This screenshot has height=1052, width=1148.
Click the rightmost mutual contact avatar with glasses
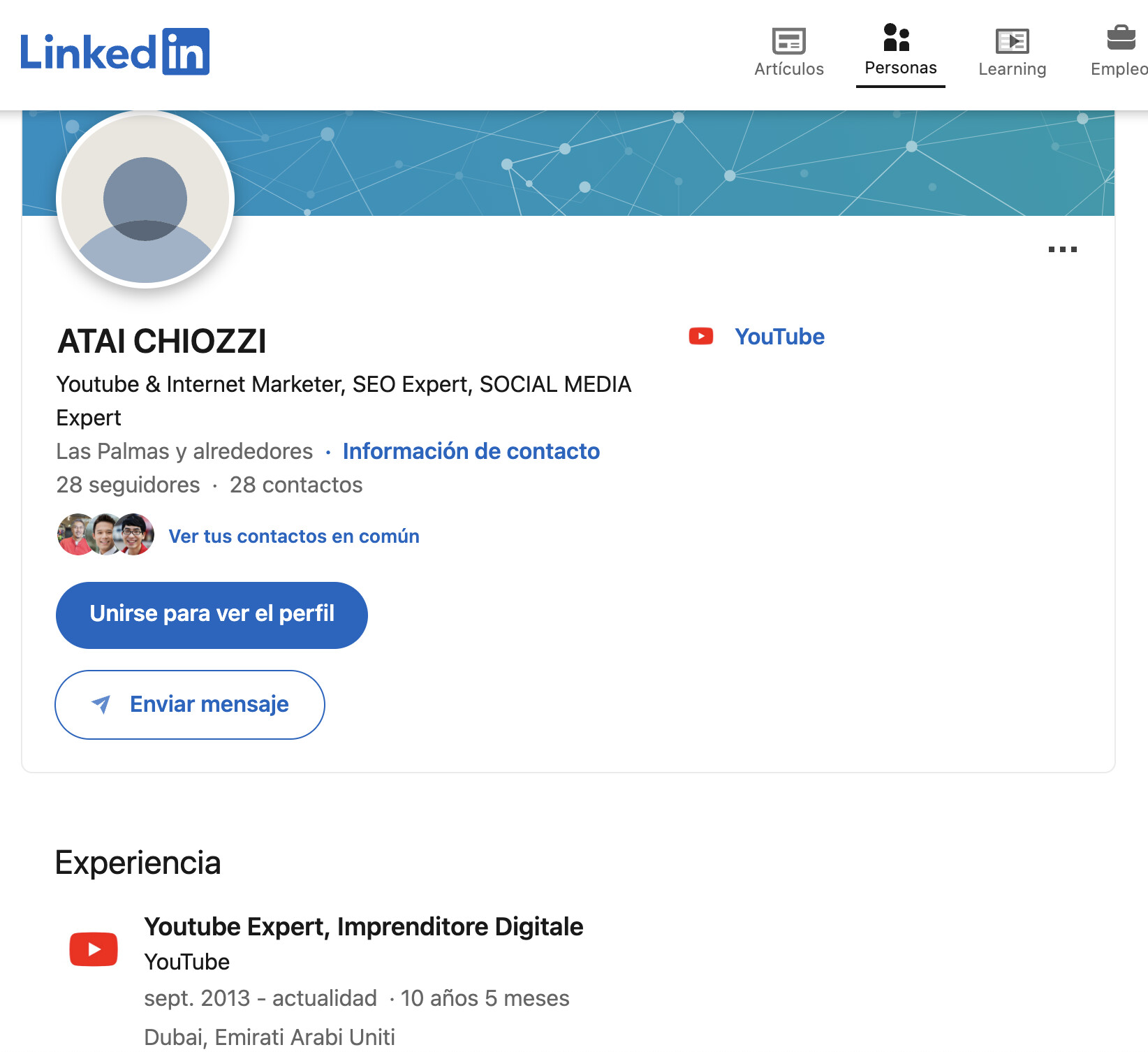[136, 535]
